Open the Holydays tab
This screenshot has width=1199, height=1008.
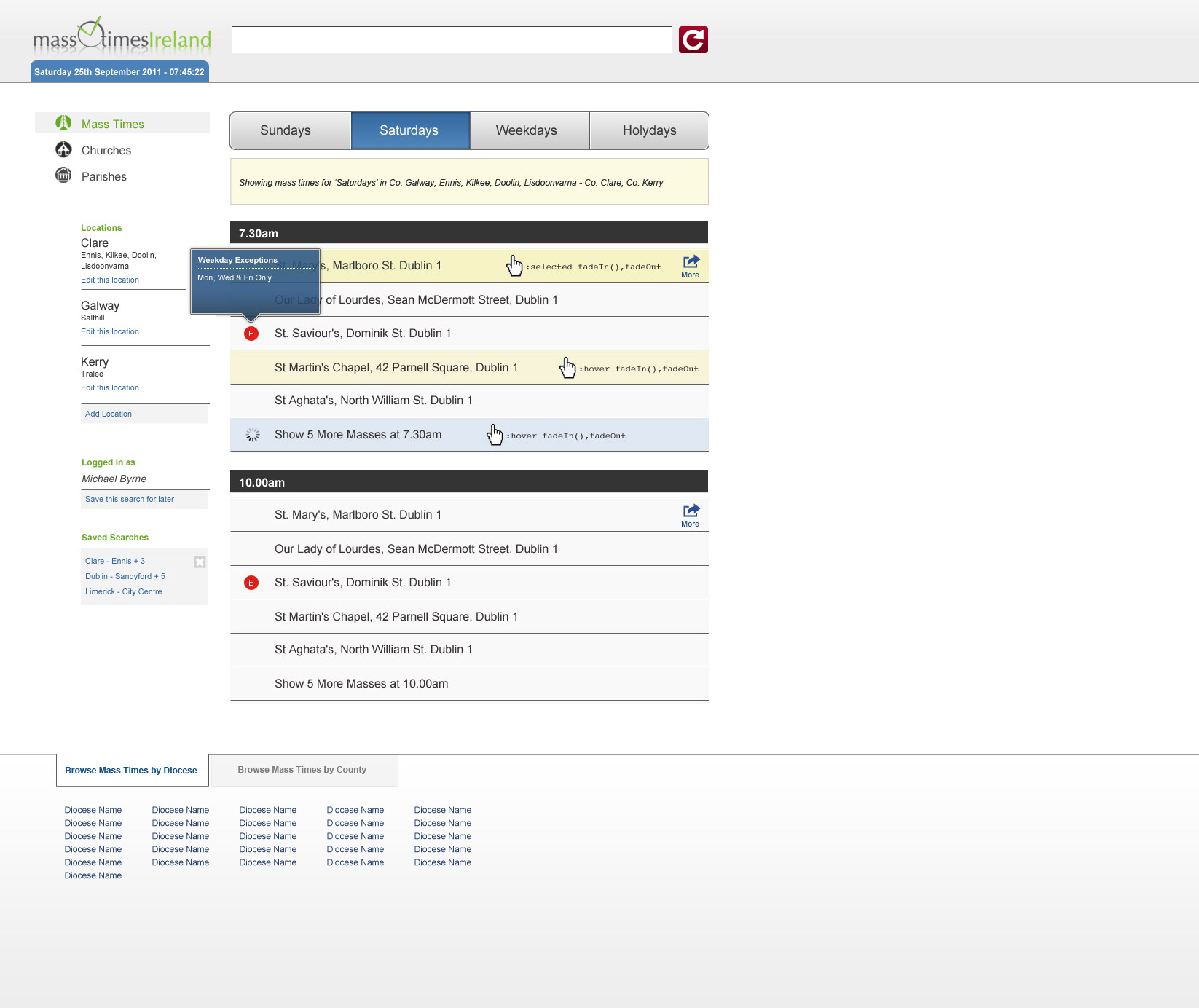(x=649, y=131)
